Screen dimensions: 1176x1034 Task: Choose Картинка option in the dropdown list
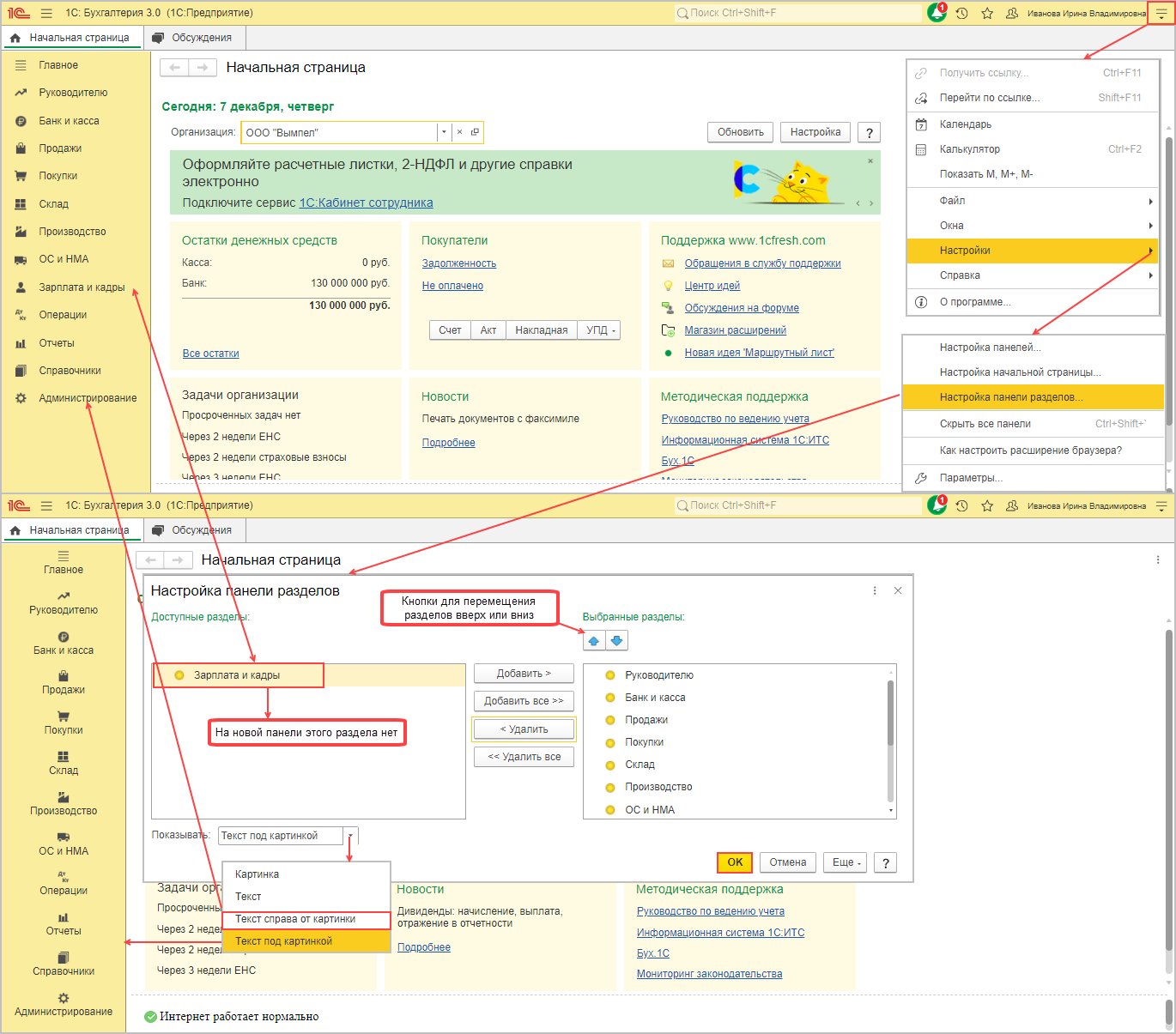[306, 874]
